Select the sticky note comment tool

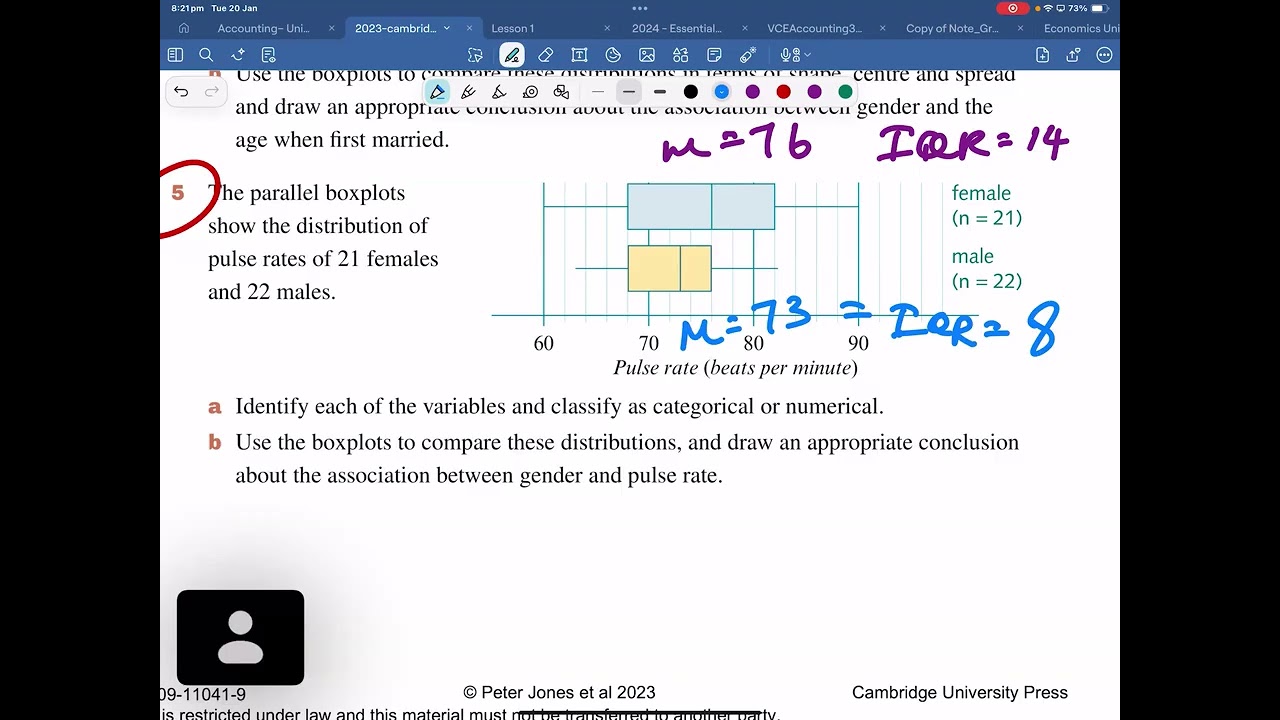[x=714, y=55]
